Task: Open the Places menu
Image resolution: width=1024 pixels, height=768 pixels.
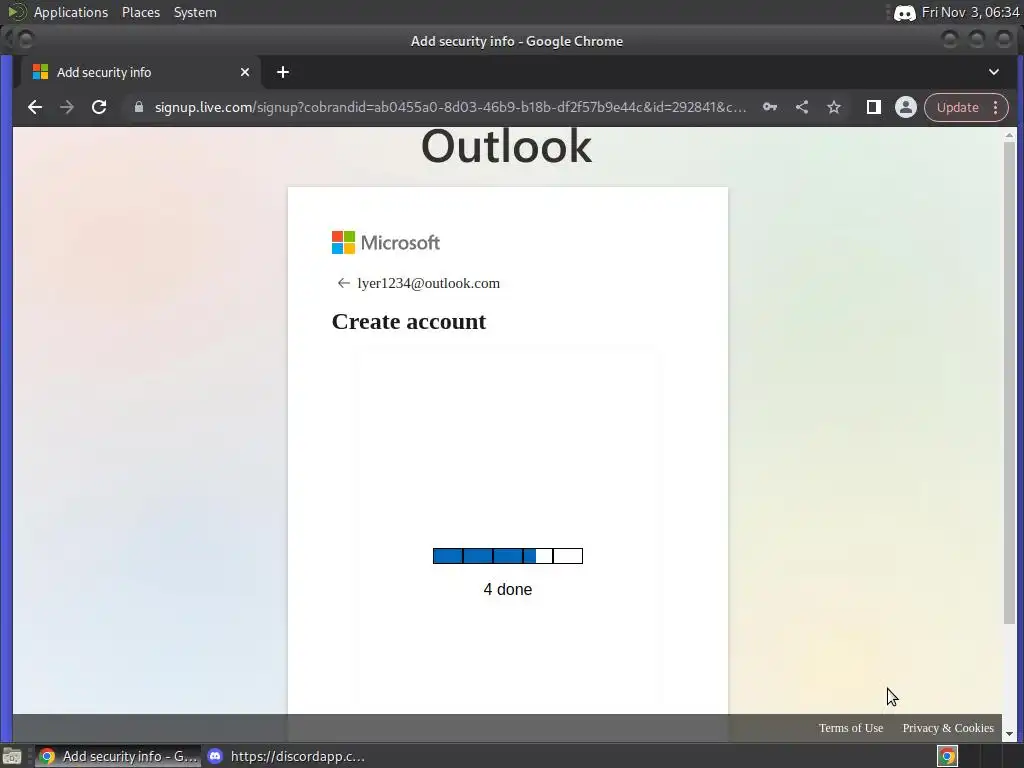Action: [141, 12]
